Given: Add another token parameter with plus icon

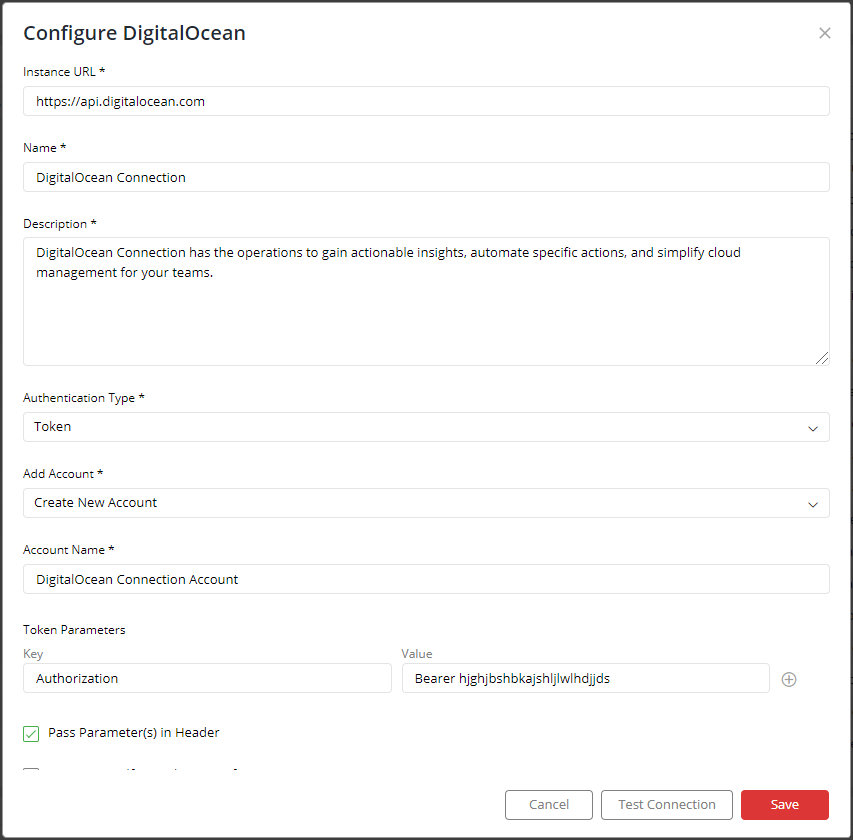Looking at the screenshot, I should 789,679.
